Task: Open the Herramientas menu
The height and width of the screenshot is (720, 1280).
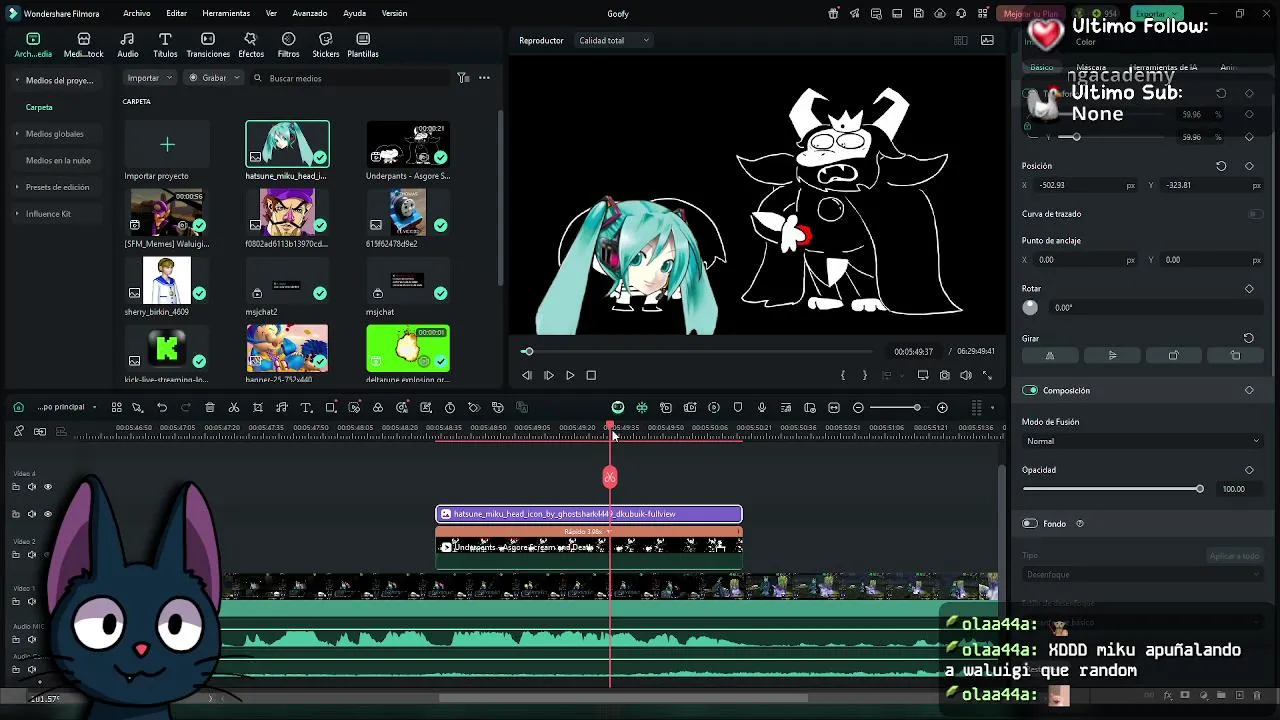Action: 226,13
